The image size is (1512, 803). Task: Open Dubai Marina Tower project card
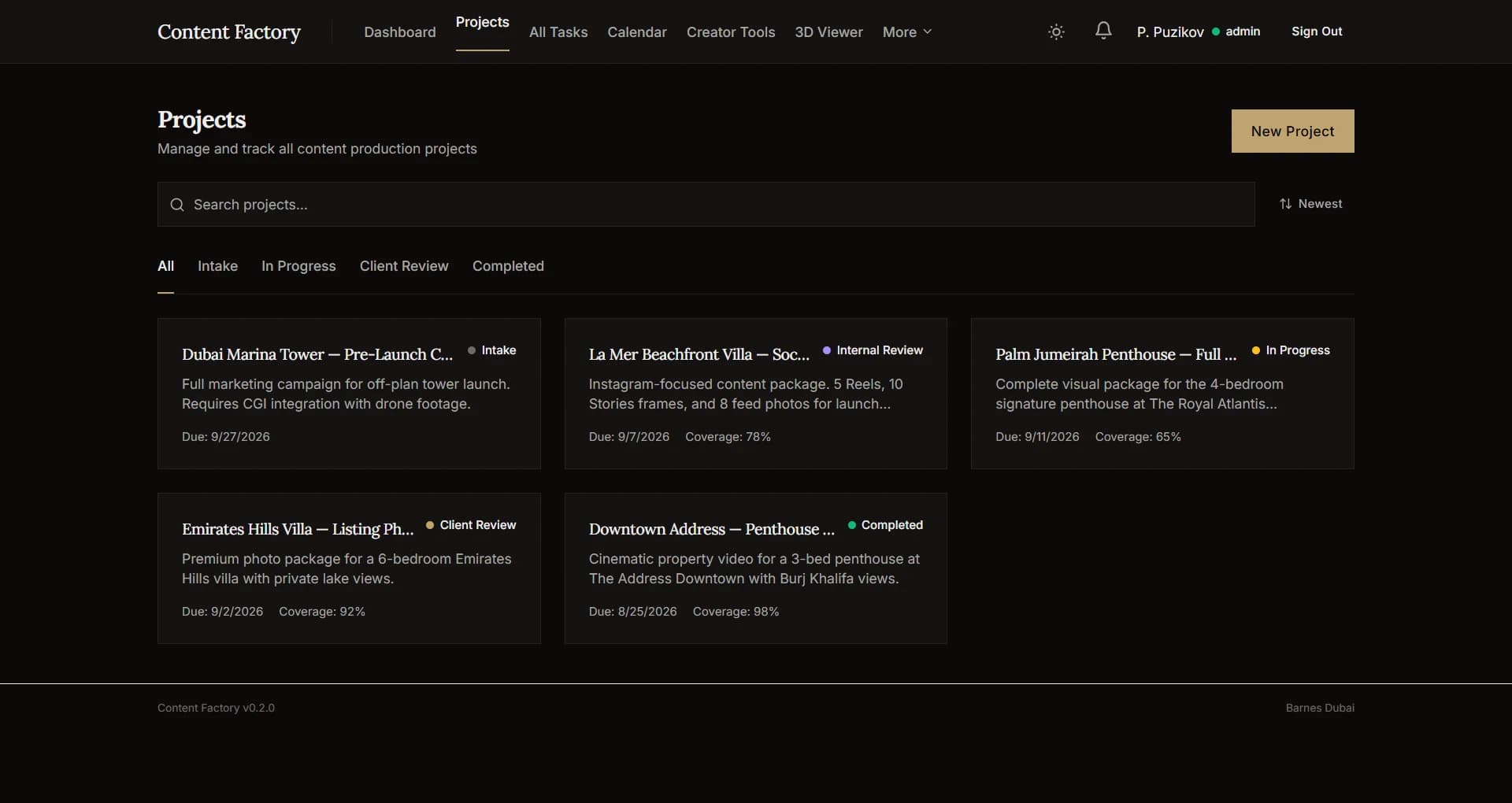tap(349, 394)
